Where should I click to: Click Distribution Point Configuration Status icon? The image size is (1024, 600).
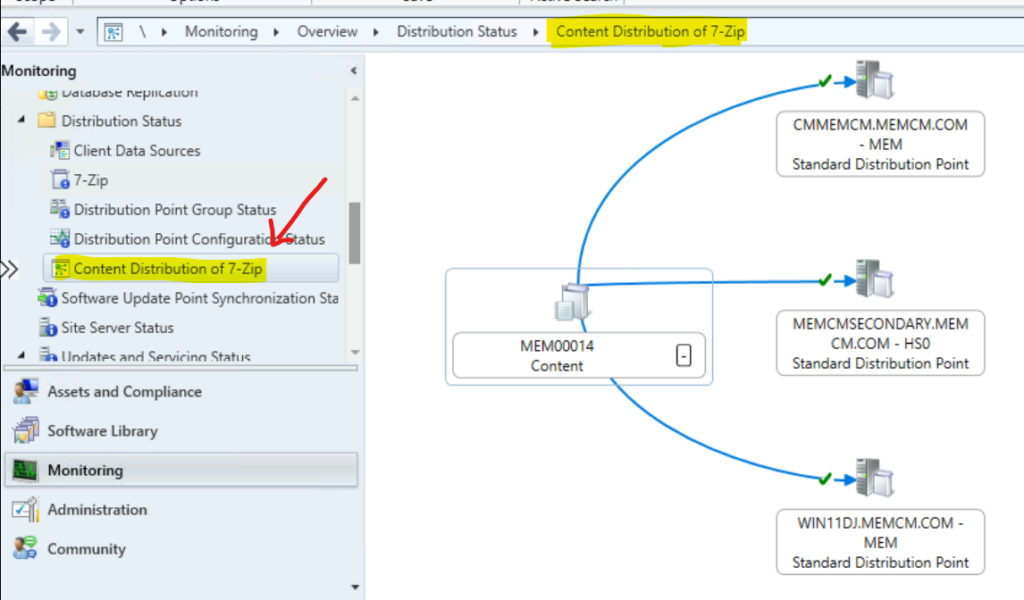click(x=60, y=238)
